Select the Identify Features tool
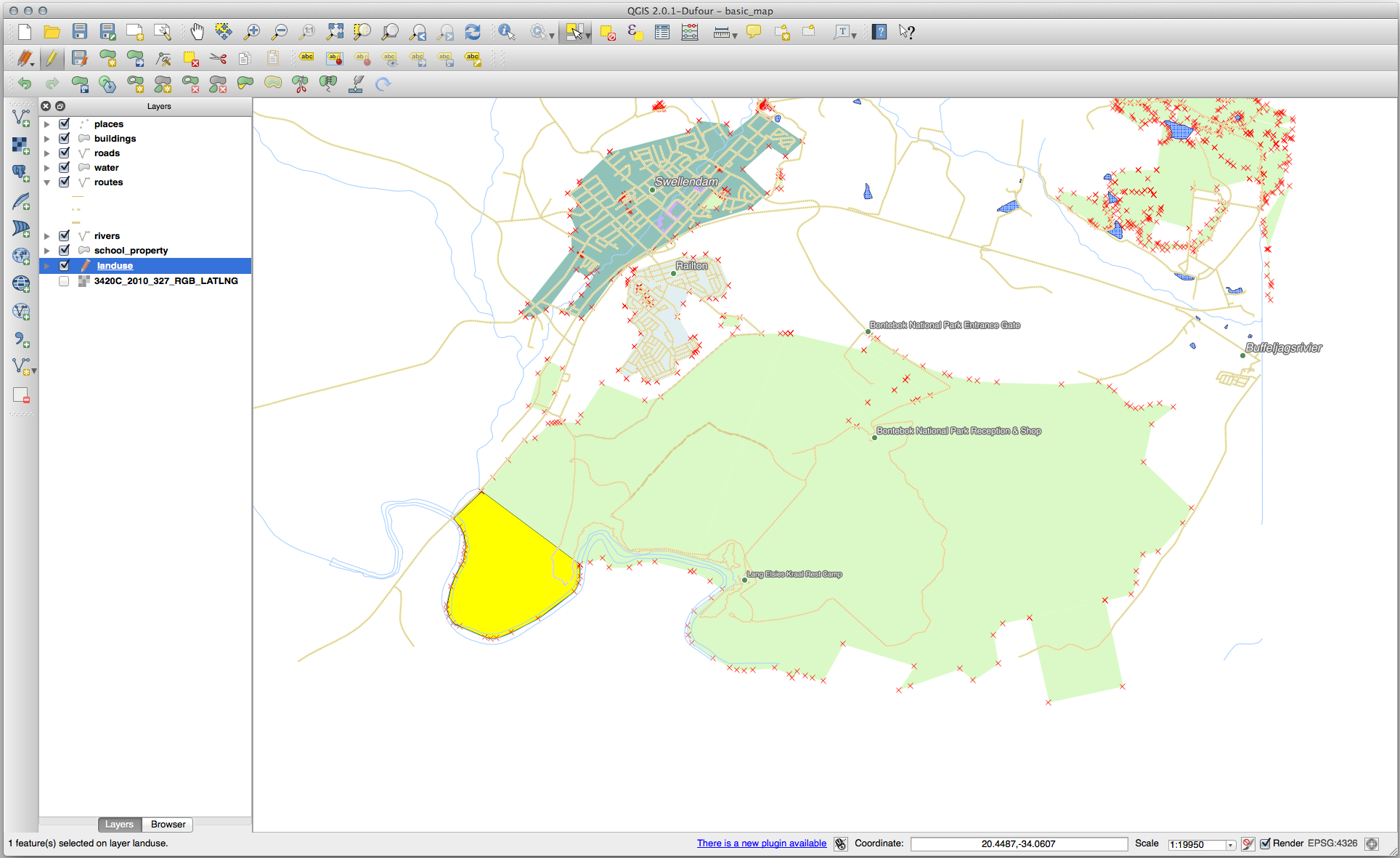 click(505, 32)
